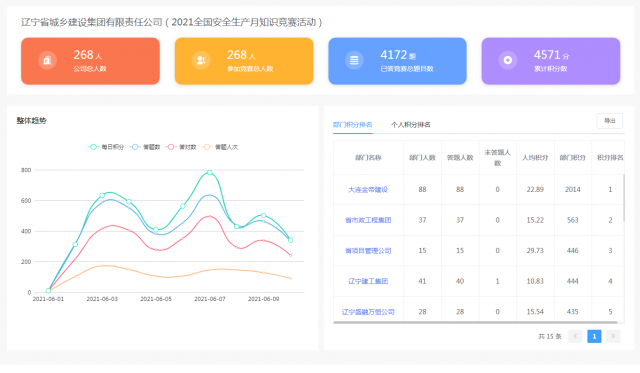Click the 4571 accumulated points value
This screenshot has height=373, width=640.
(x=547, y=55)
